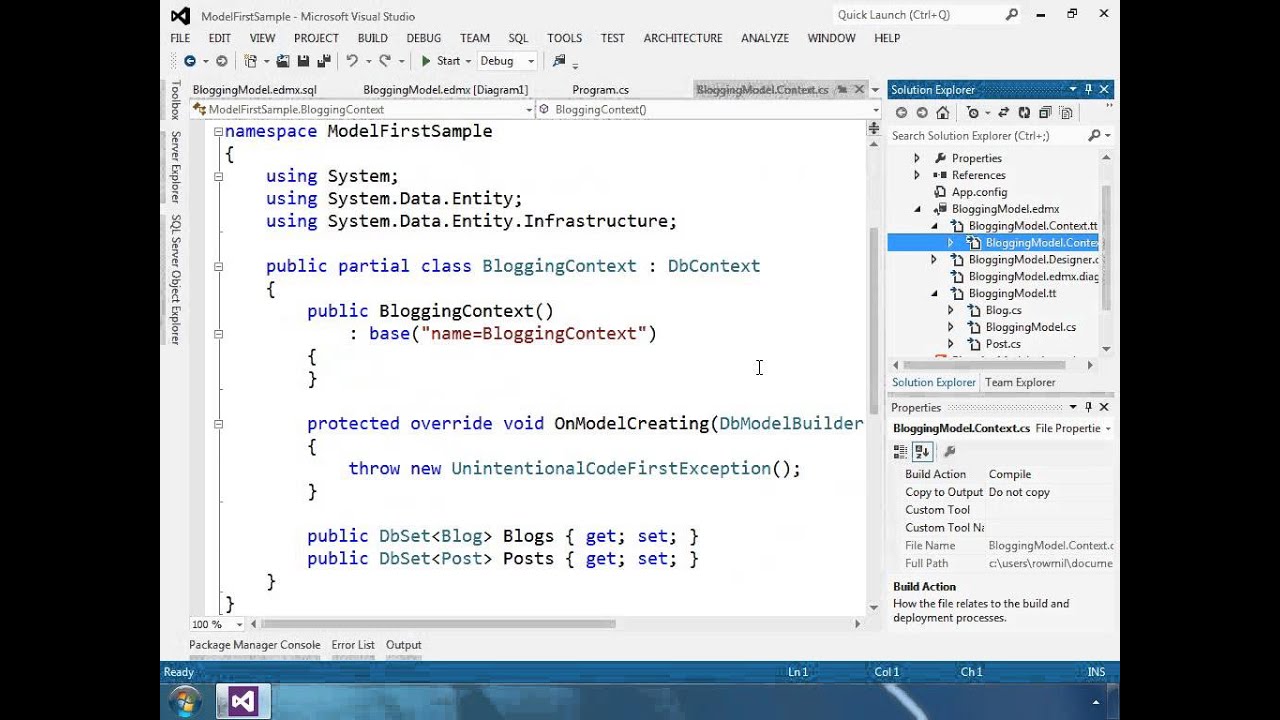Image resolution: width=1280 pixels, height=720 pixels.
Task: Click Sync with Active Document icon
Action: pyautogui.click(x=1003, y=113)
